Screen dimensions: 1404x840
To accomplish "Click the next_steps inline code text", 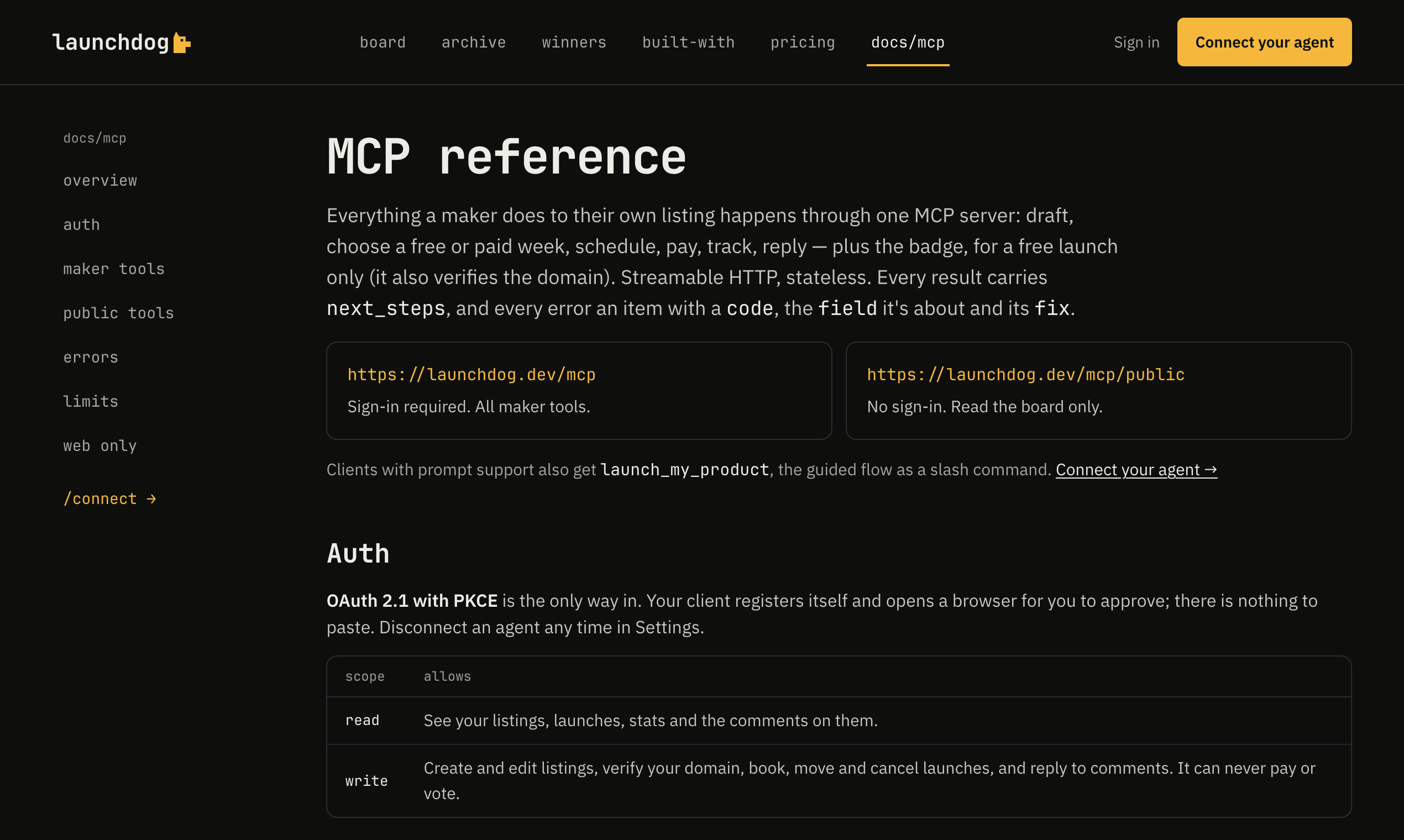I will [386, 308].
